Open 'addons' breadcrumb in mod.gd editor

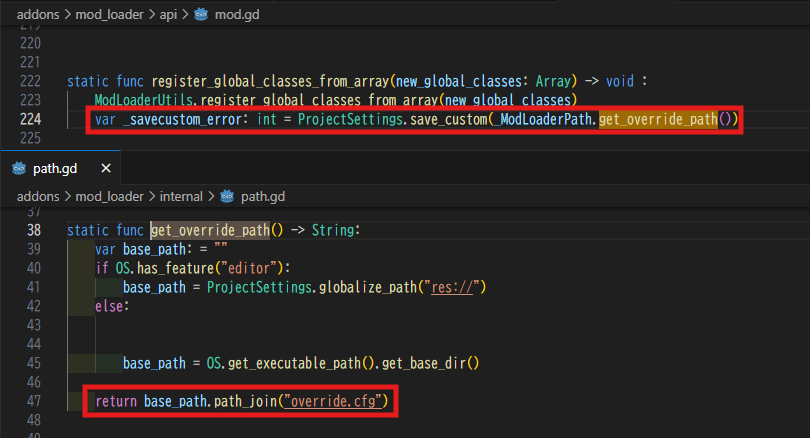pos(38,14)
